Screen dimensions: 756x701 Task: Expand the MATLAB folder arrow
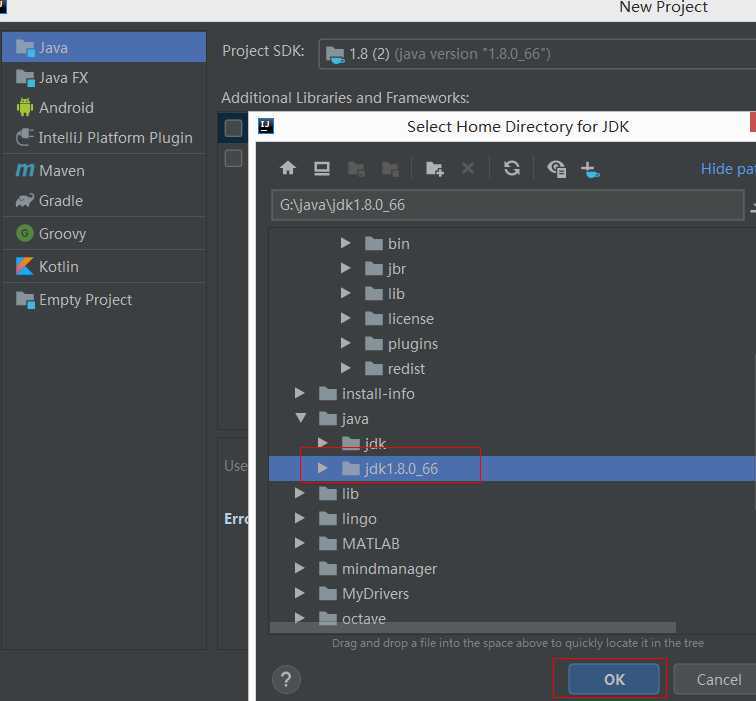pyautogui.click(x=299, y=543)
